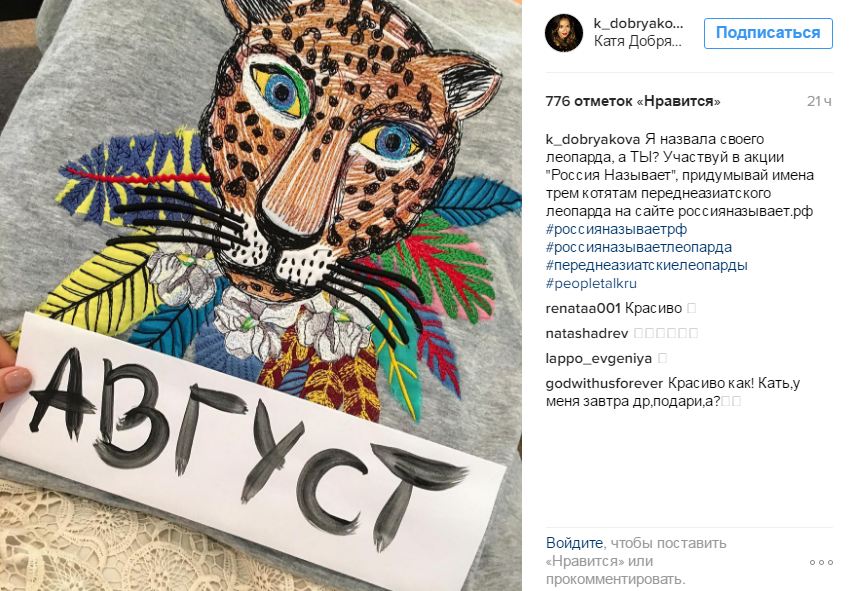Click the embroidered leopard post photo

[261, 296]
